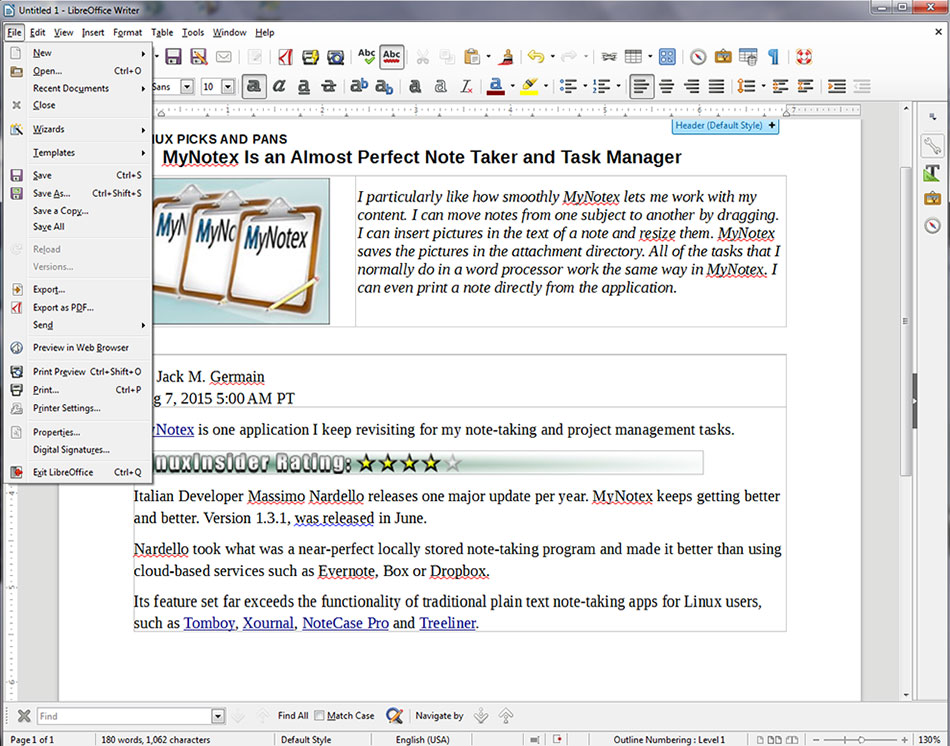This screenshot has width=950, height=746.
Task: Click the vertical document scrollbar
Action: [x=906, y=321]
